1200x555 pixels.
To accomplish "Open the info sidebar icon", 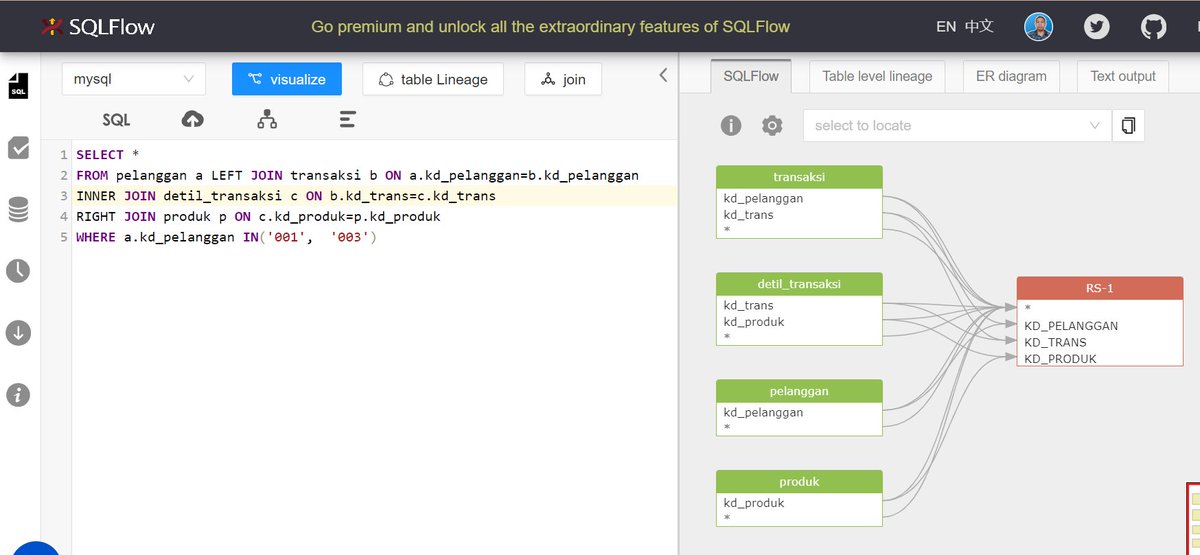I will [18, 395].
